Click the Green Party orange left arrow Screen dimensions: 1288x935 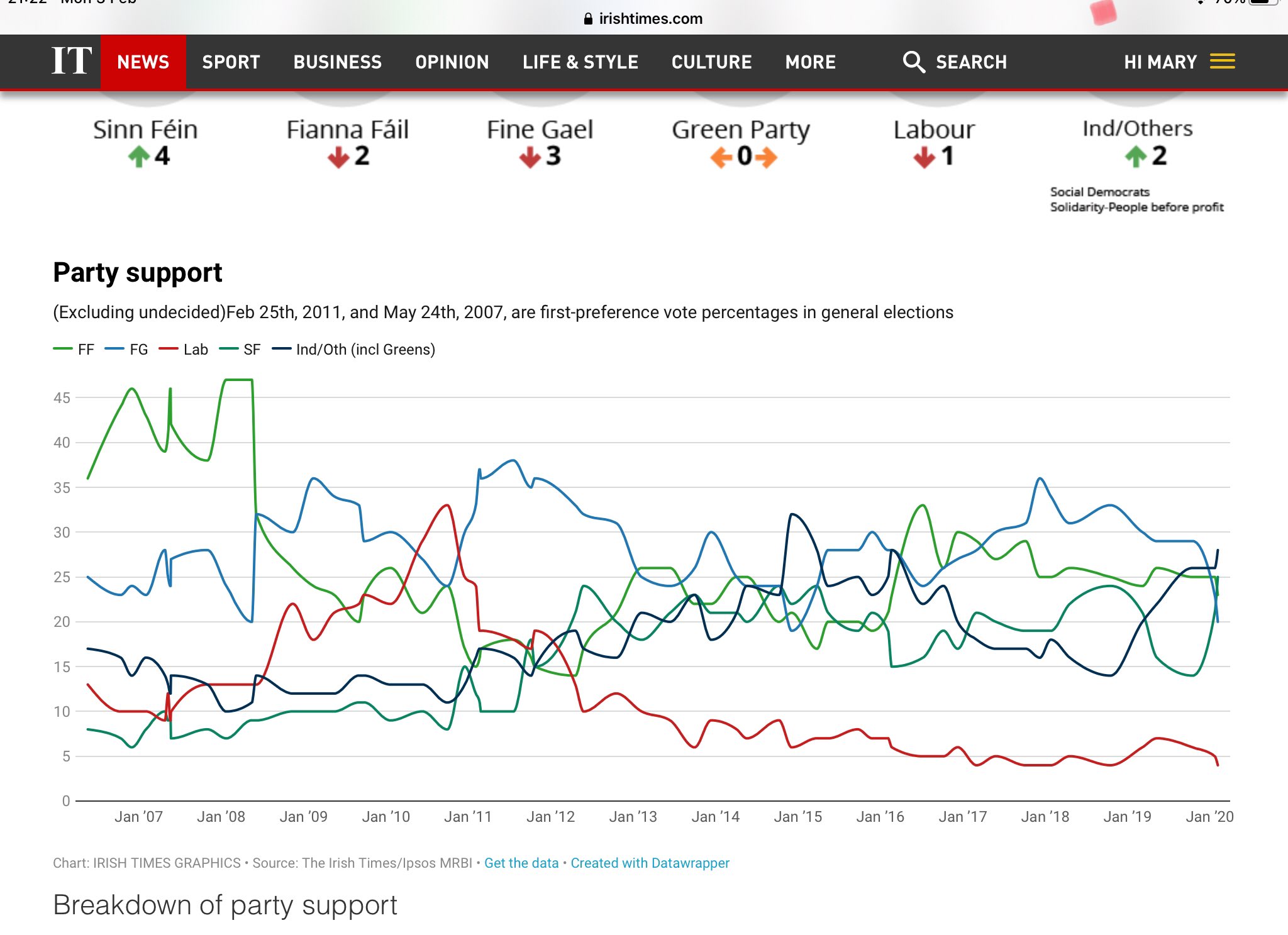(x=722, y=157)
